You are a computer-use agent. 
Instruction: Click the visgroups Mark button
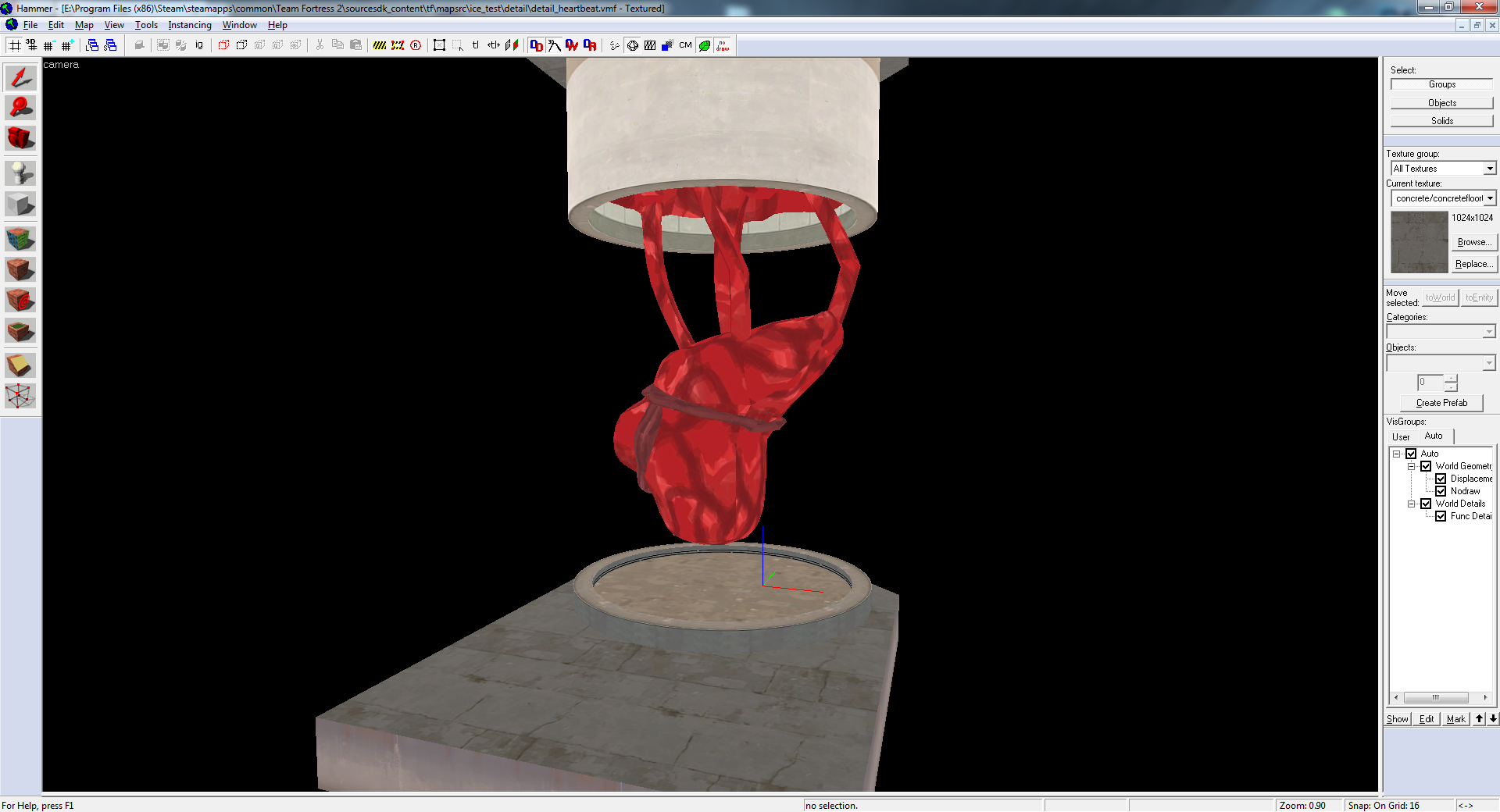(x=1455, y=719)
